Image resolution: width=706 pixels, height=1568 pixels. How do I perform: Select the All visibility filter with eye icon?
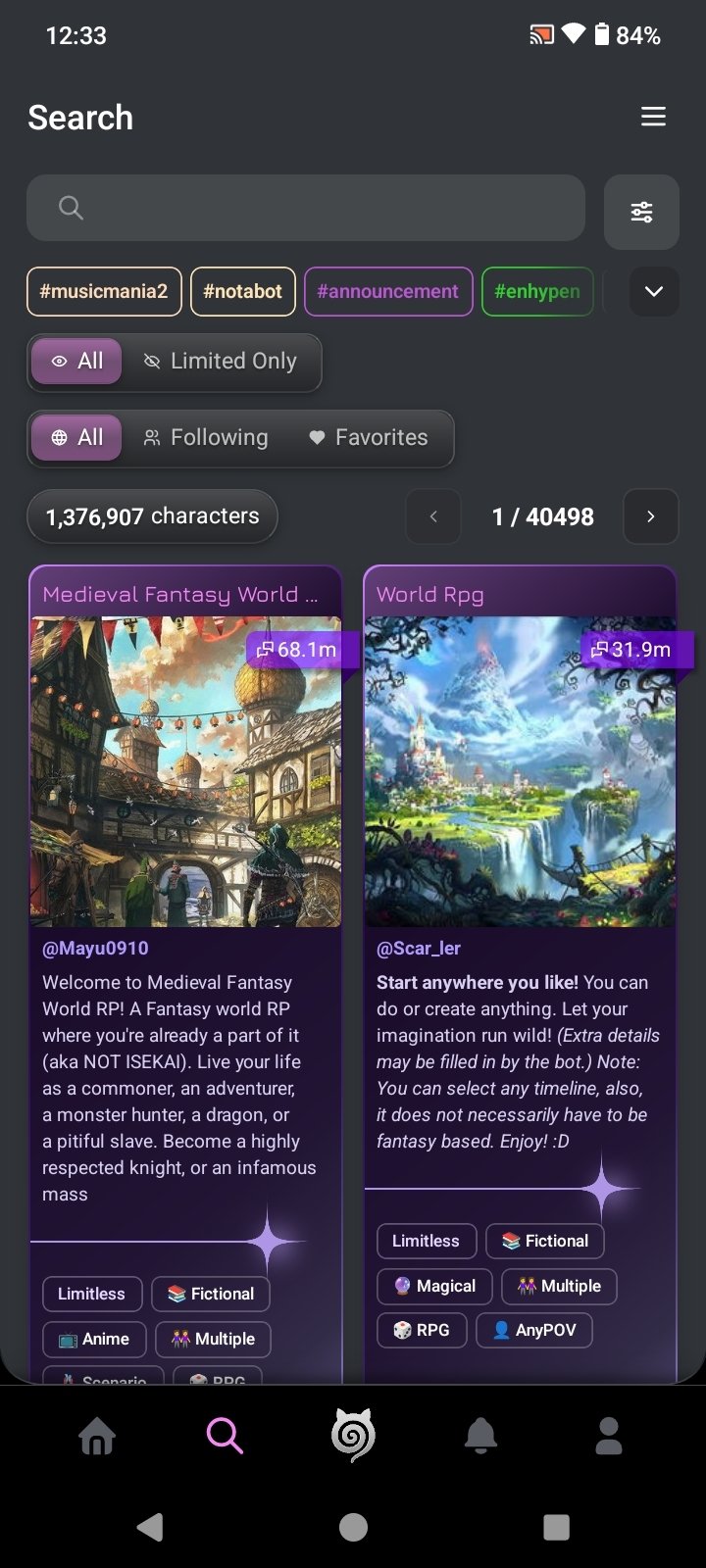point(76,362)
